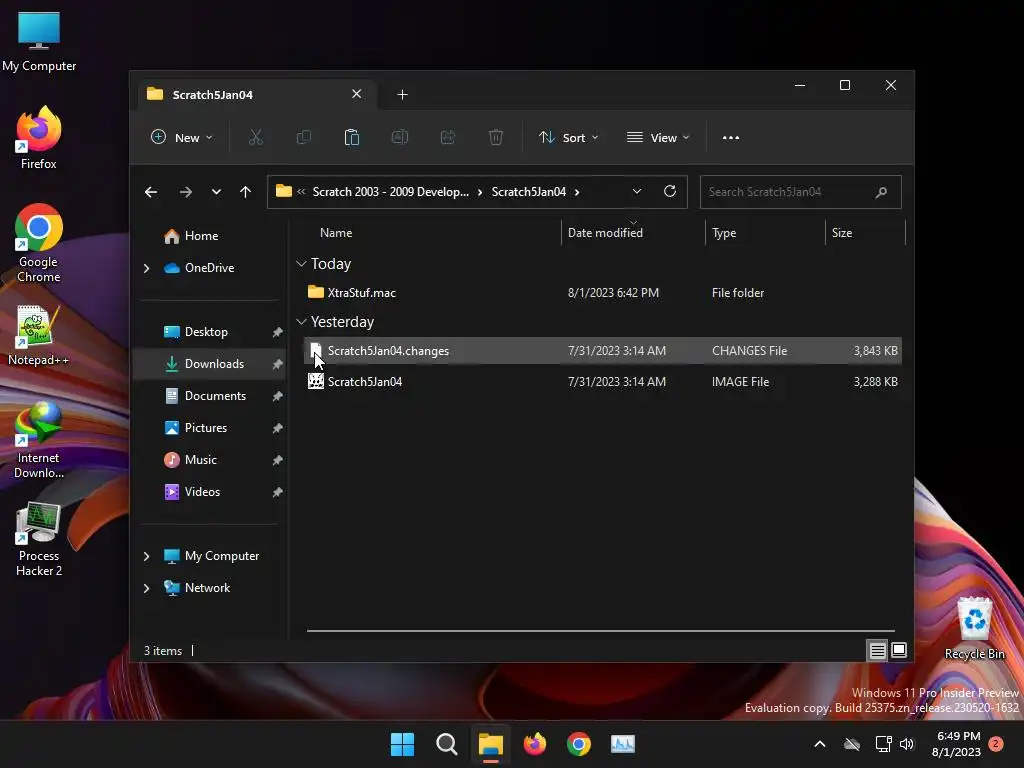Click the Rename icon in toolbar

click(400, 137)
